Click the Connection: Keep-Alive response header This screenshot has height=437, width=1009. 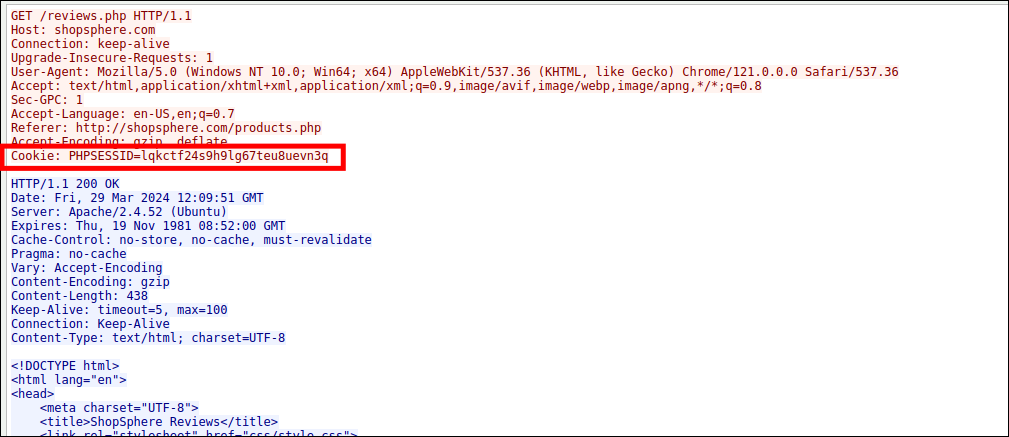pyautogui.click(x=90, y=324)
